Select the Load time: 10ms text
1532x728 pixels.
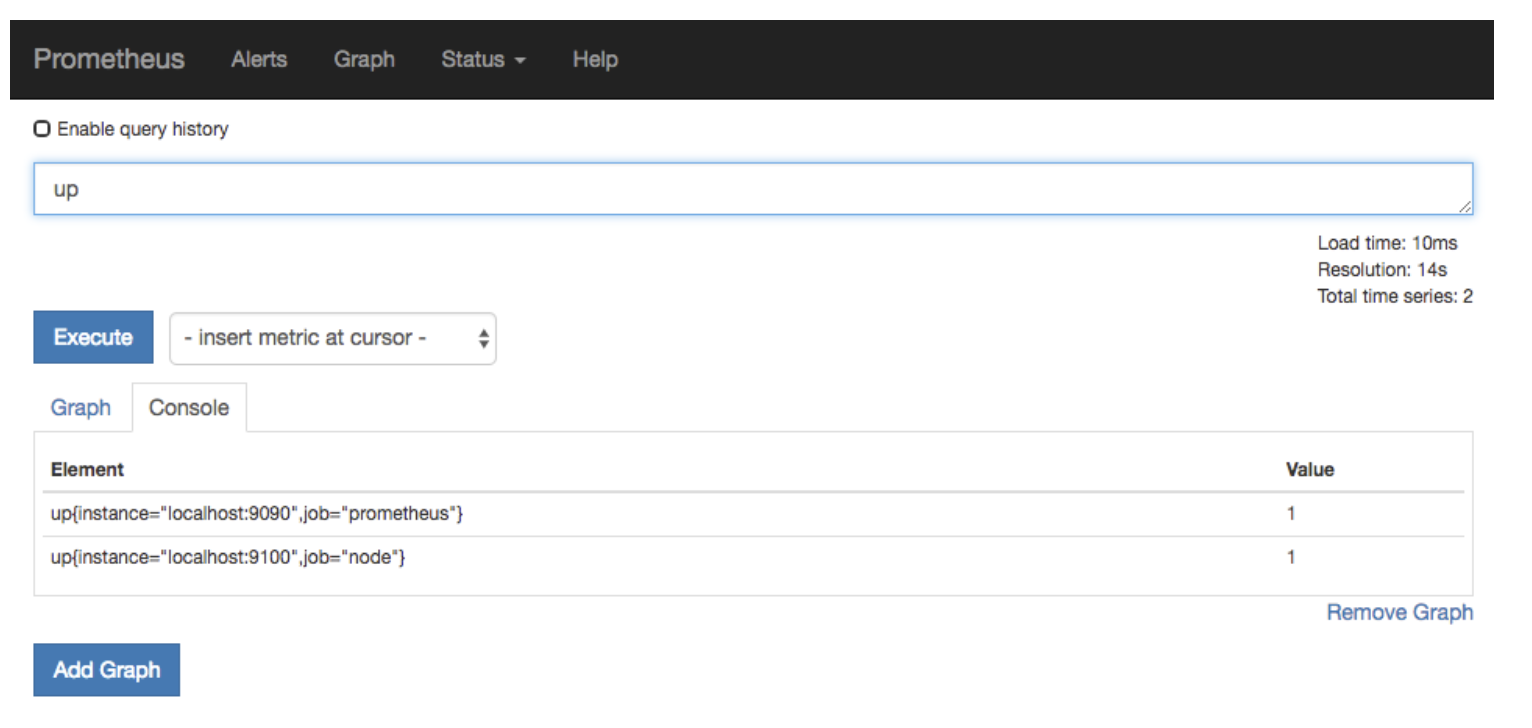pos(1388,243)
